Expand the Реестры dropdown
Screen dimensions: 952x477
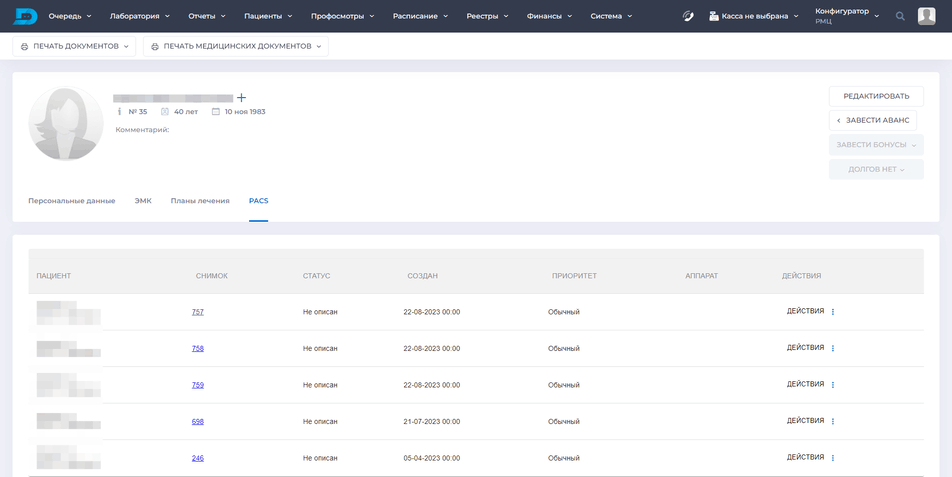tap(488, 16)
